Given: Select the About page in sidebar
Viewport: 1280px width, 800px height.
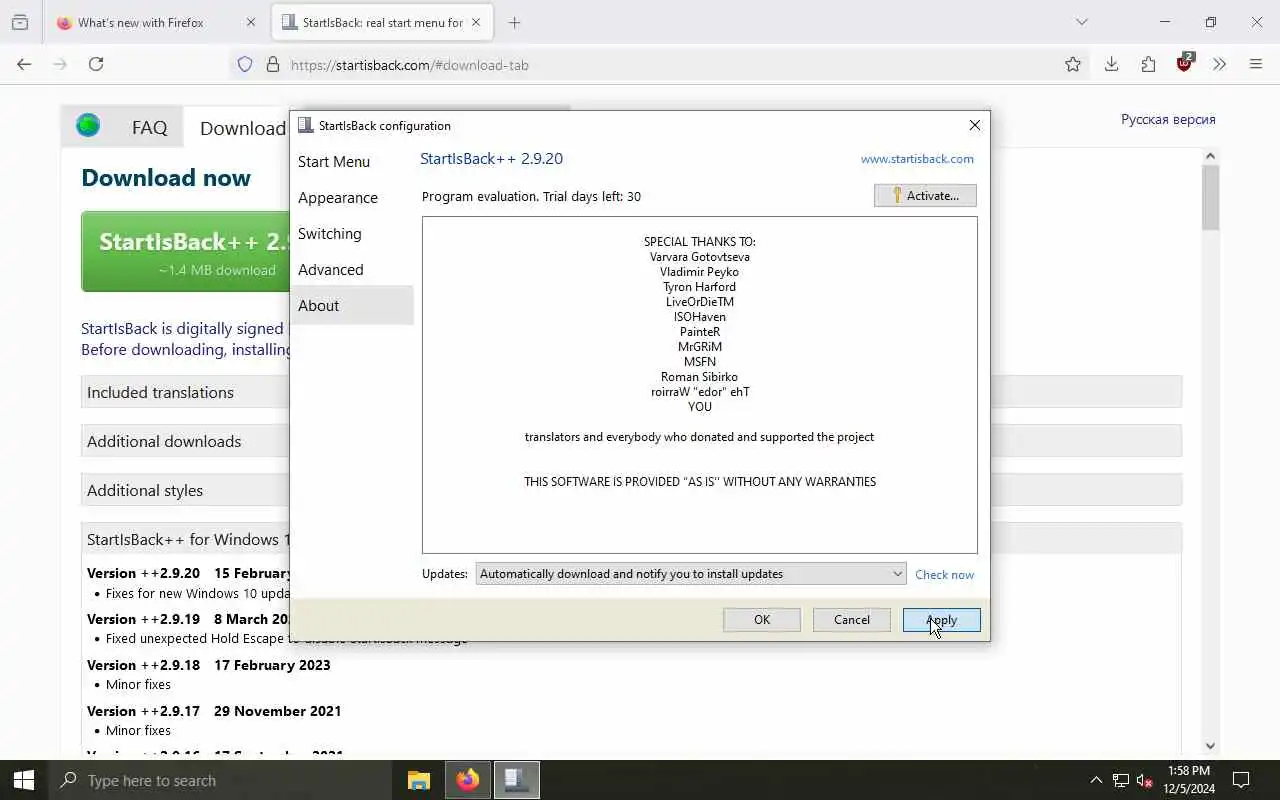Looking at the screenshot, I should point(351,305).
